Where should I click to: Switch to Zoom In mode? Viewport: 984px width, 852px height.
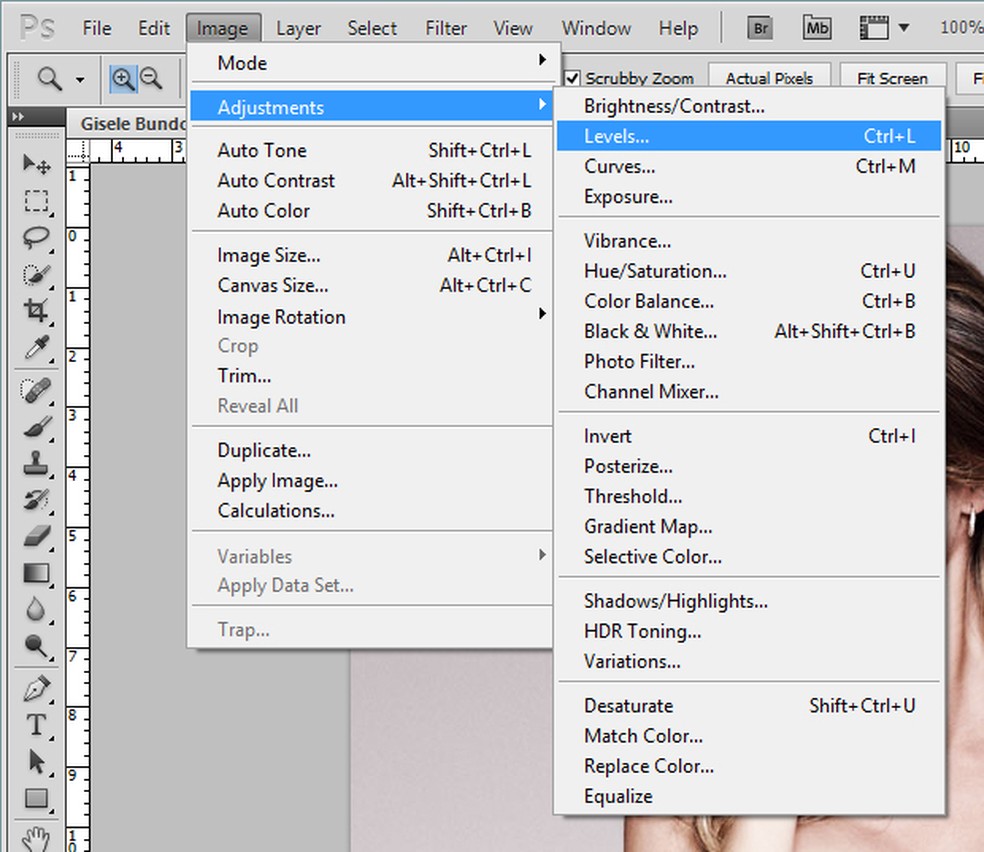122,78
